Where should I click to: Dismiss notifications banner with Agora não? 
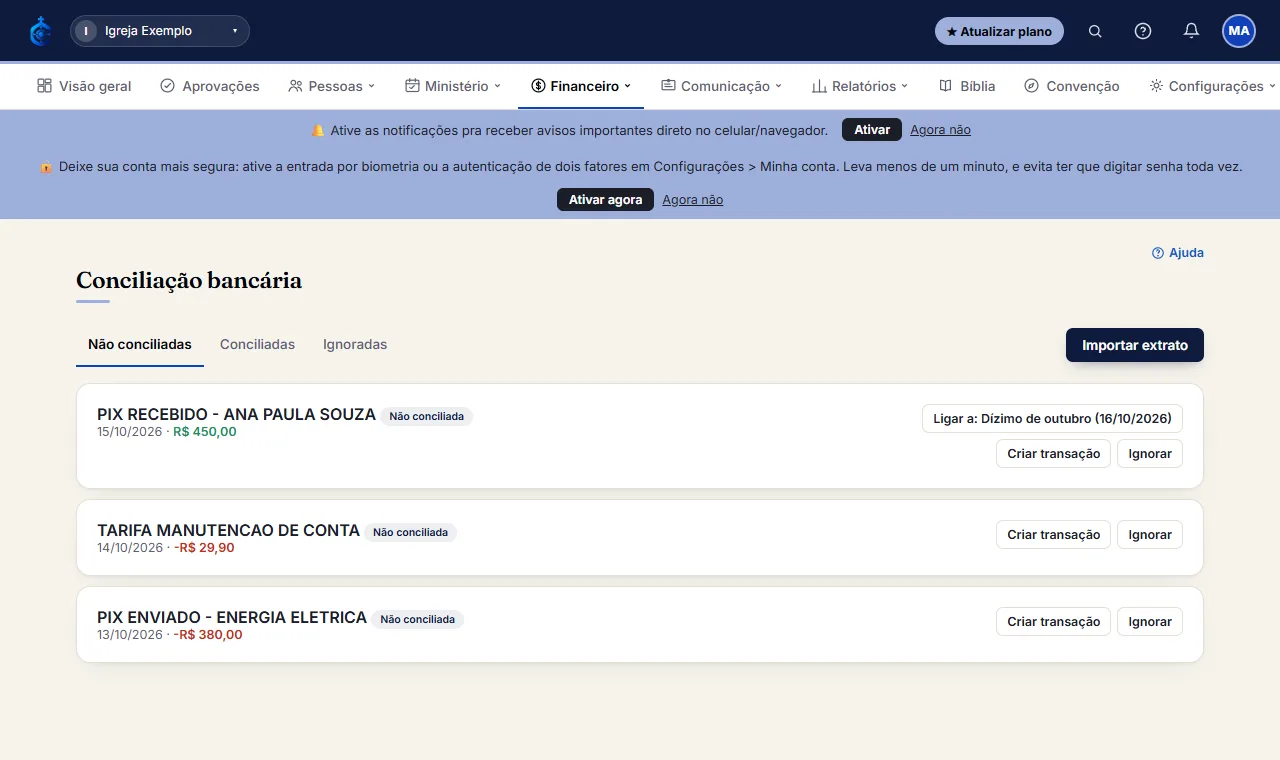(940, 130)
